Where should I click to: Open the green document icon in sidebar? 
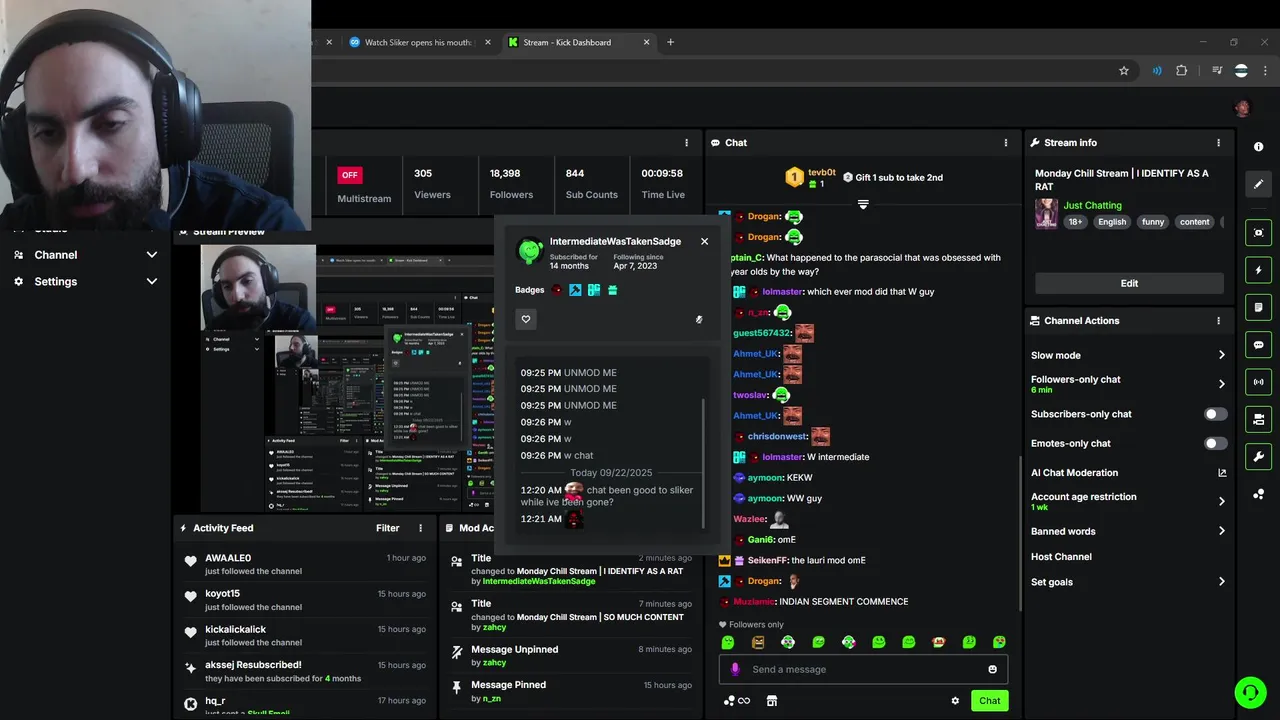(x=1258, y=307)
